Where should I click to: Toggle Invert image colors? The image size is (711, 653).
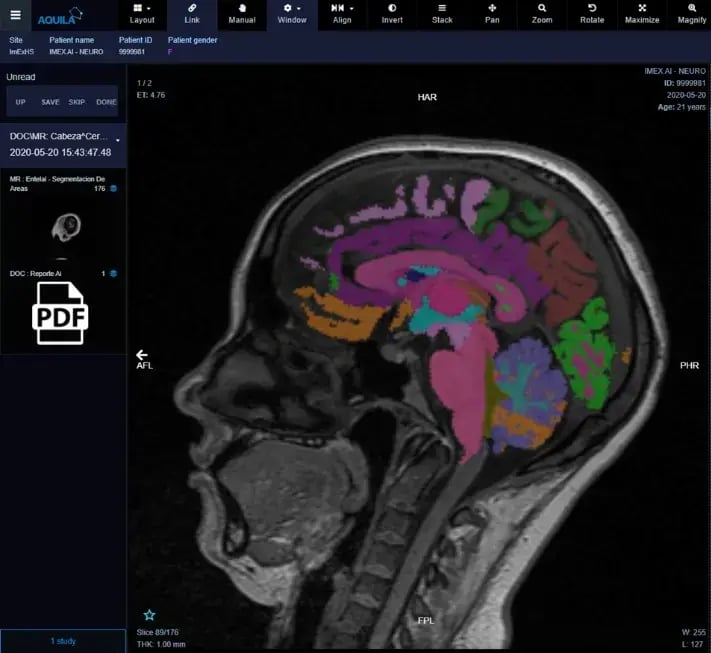click(x=392, y=13)
